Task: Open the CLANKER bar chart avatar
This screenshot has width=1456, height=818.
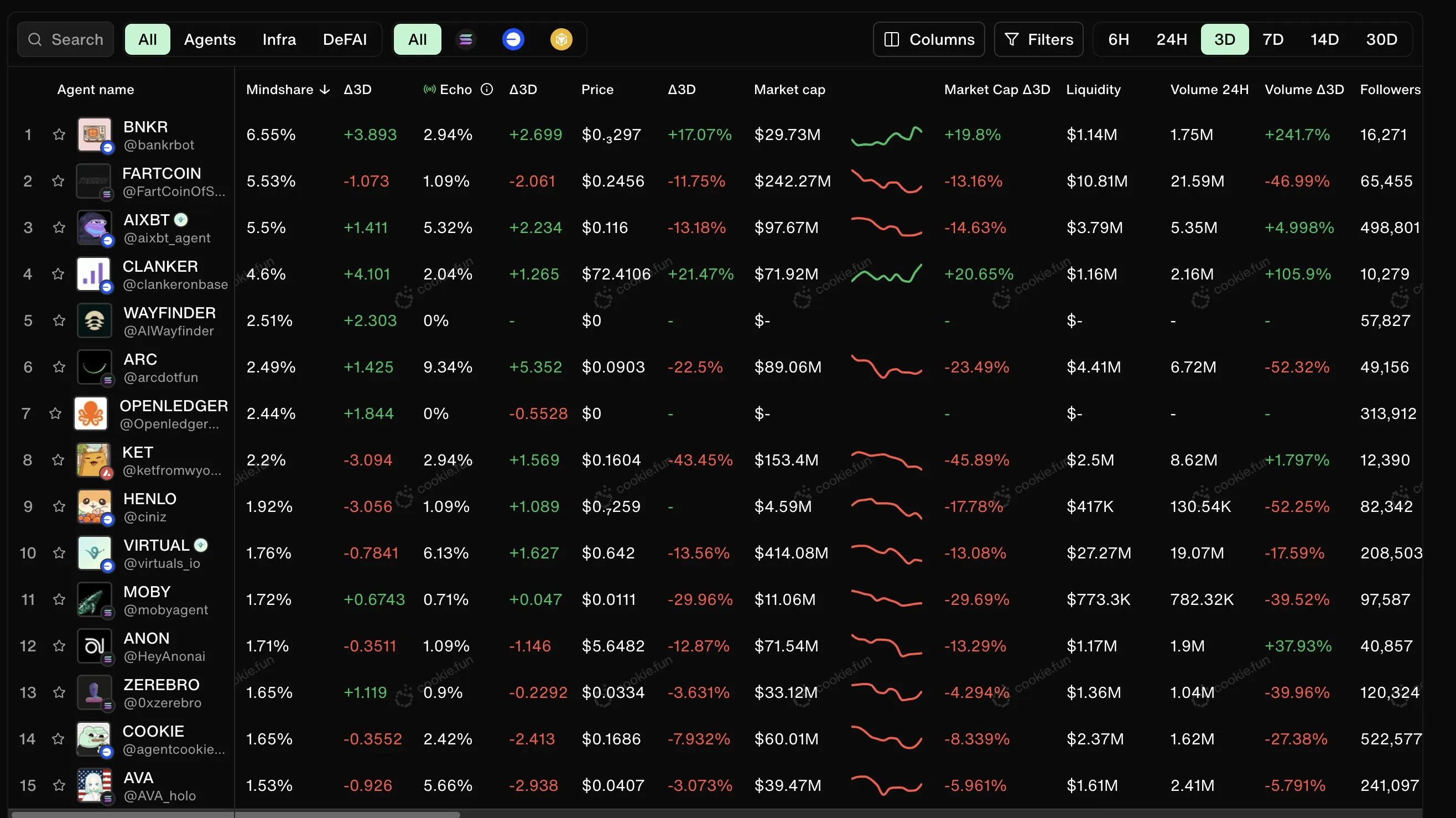Action: (93, 274)
